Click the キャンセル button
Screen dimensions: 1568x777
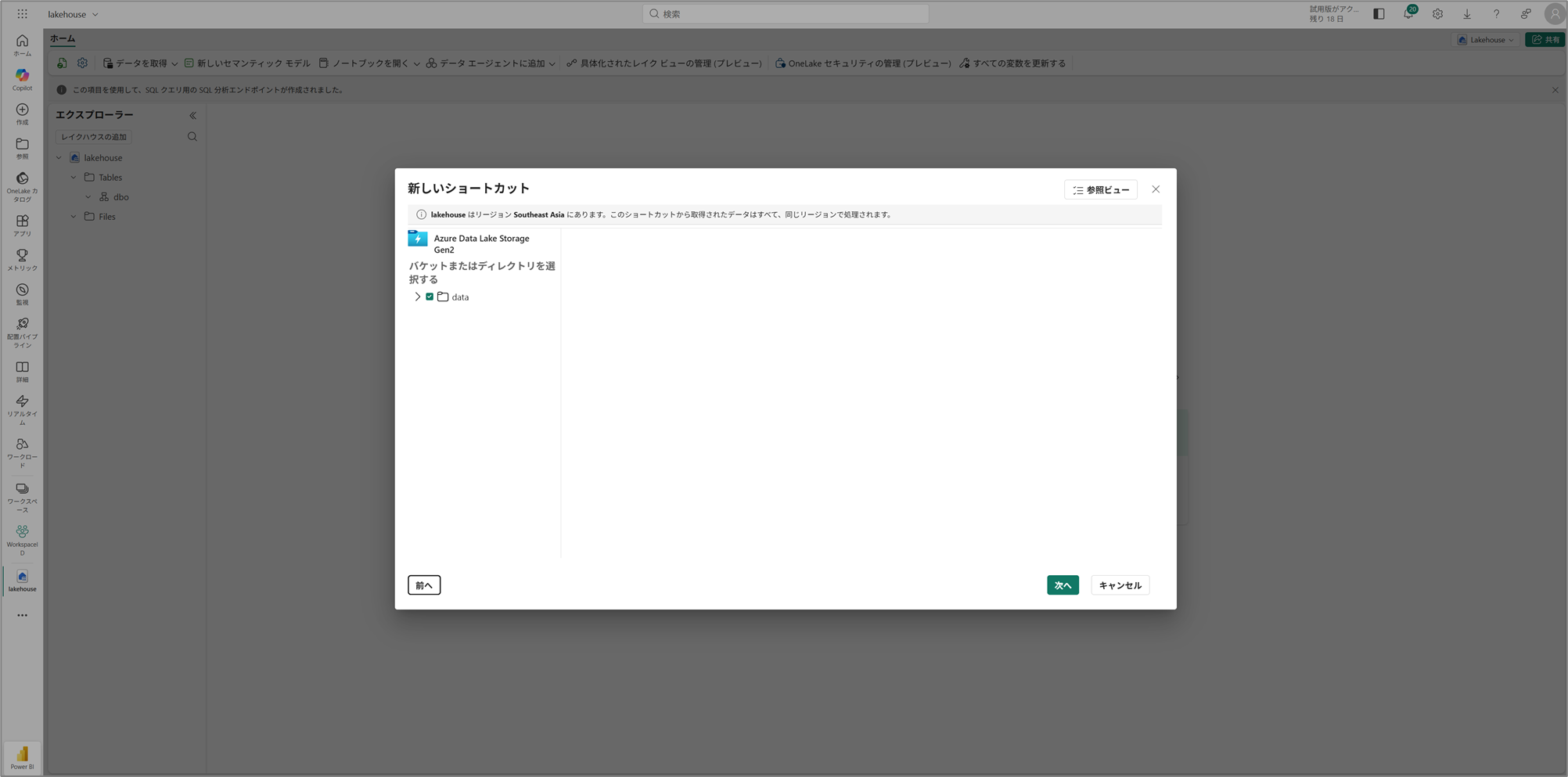[1119, 585]
